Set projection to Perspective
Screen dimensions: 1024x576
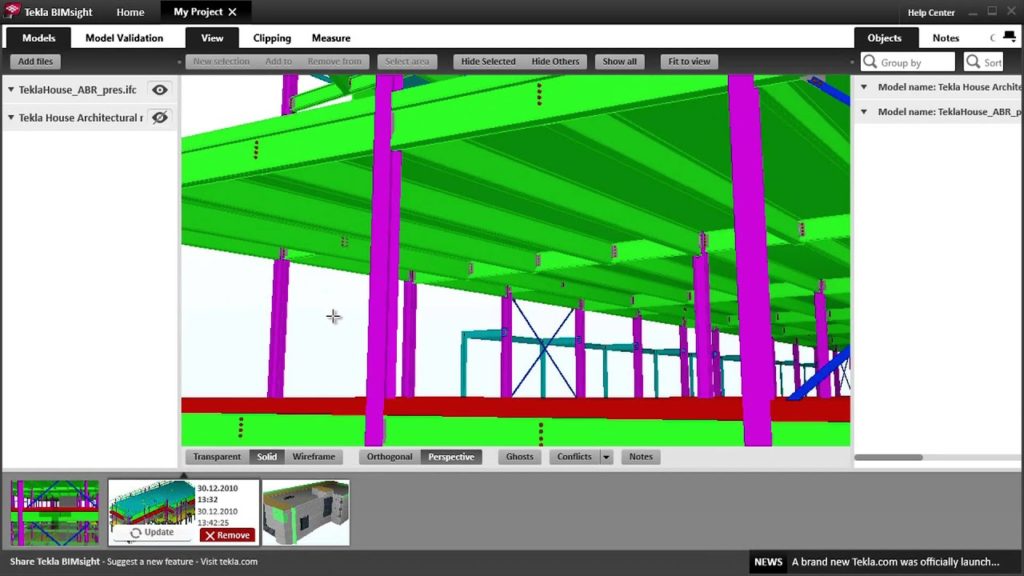point(451,456)
